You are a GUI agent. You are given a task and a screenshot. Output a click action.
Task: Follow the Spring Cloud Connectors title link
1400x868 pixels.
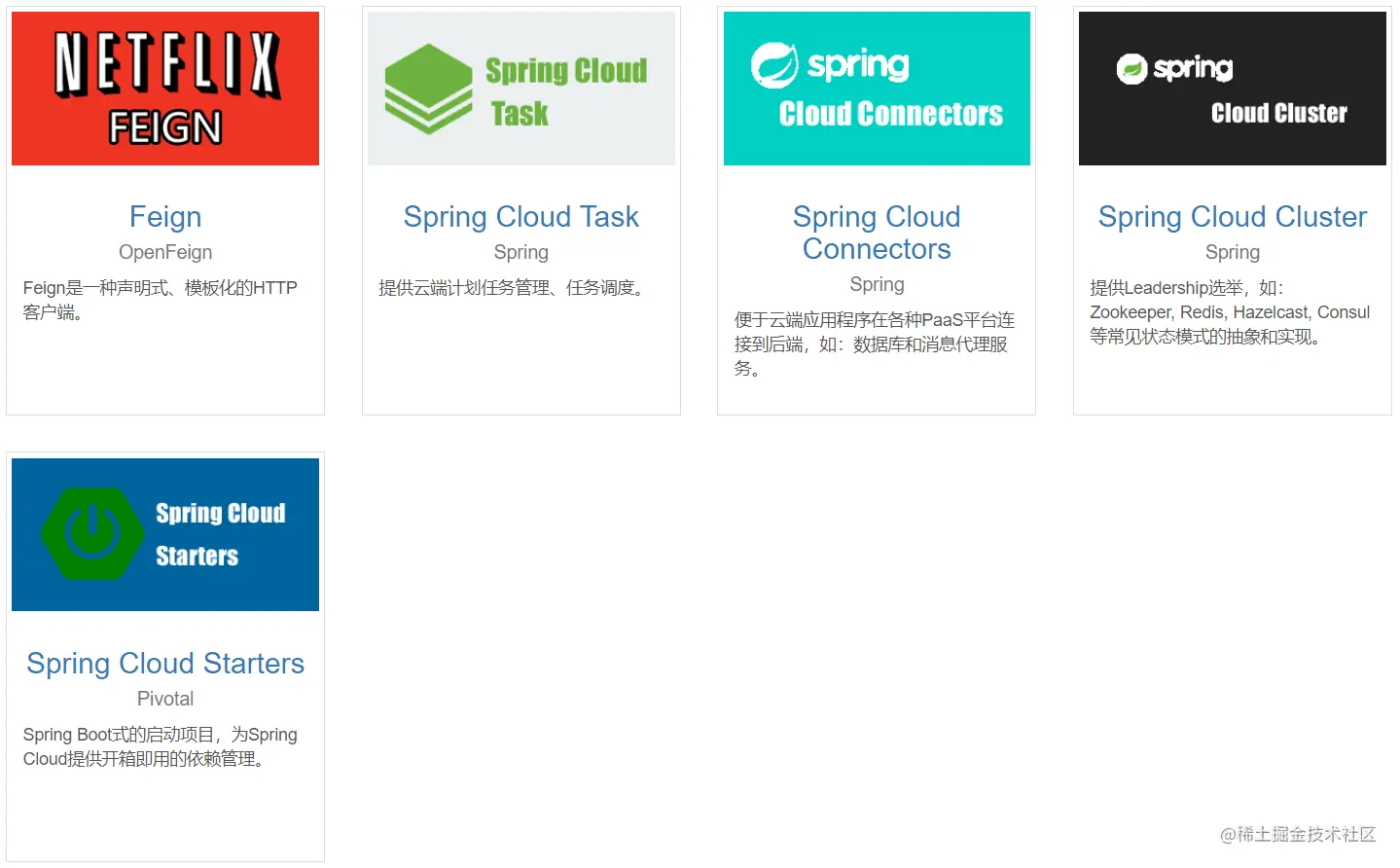877,233
